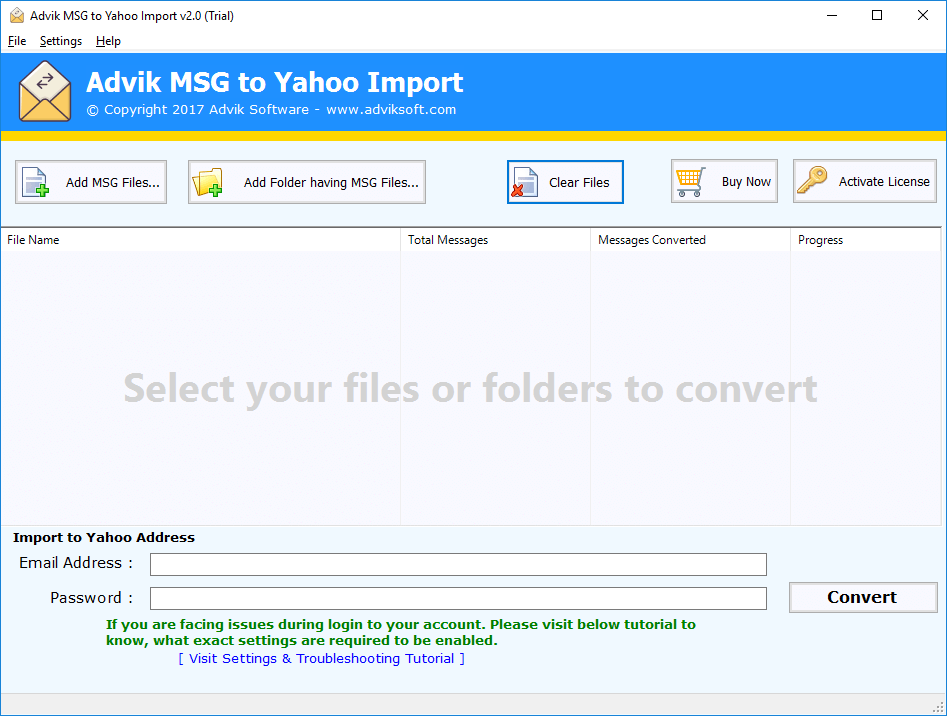Click the Activate License button label
The height and width of the screenshot is (716, 947).
click(x=884, y=182)
